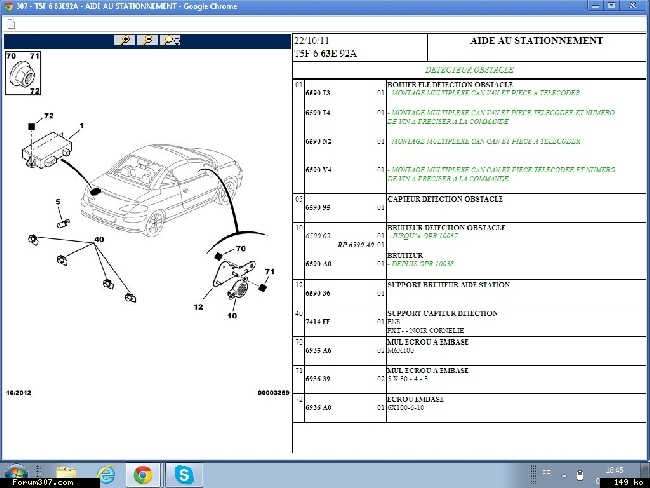Screen dimensions: 650x488
Task: Select part number 6935 A6
Action: coord(318,350)
